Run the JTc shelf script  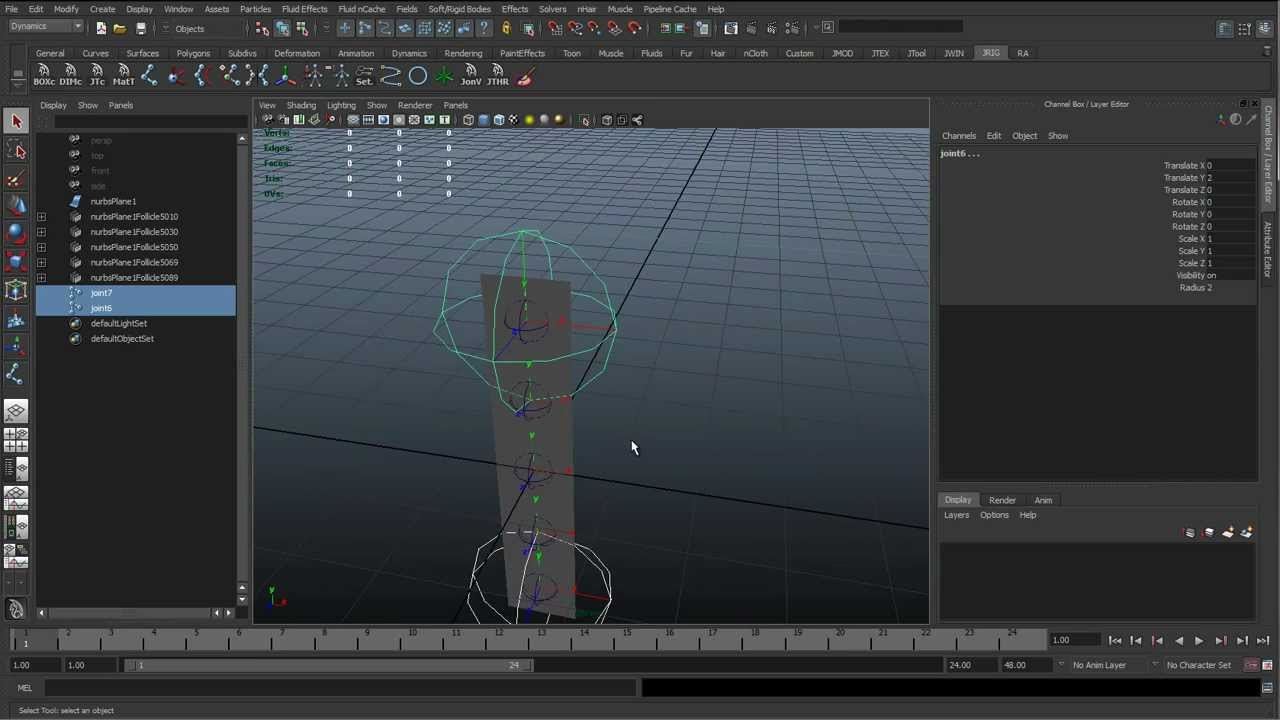(97, 75)
